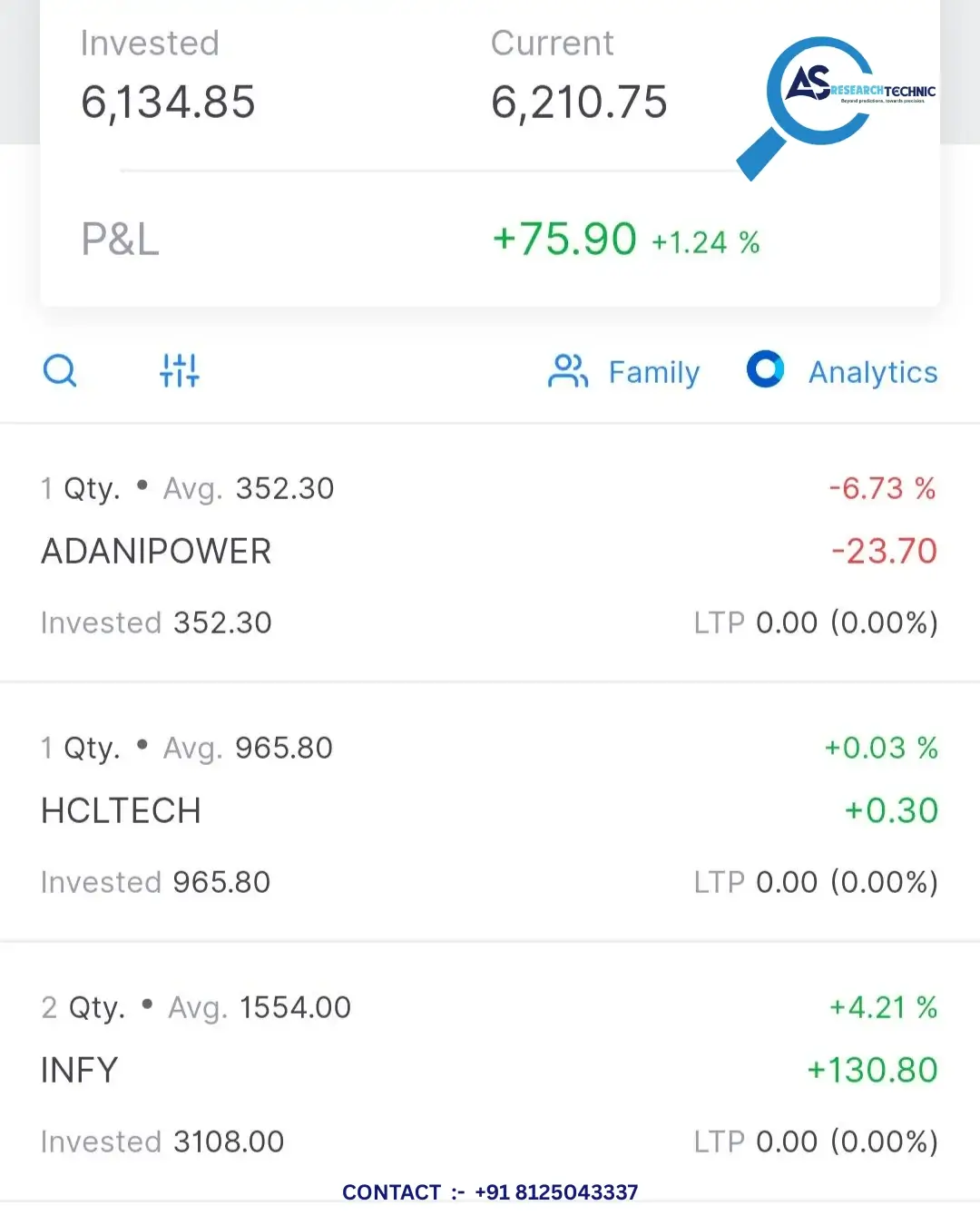Tap HCLTECH +0.03 % percentage
Screen dimensions: 980x1225
click(x=880, y=748)
